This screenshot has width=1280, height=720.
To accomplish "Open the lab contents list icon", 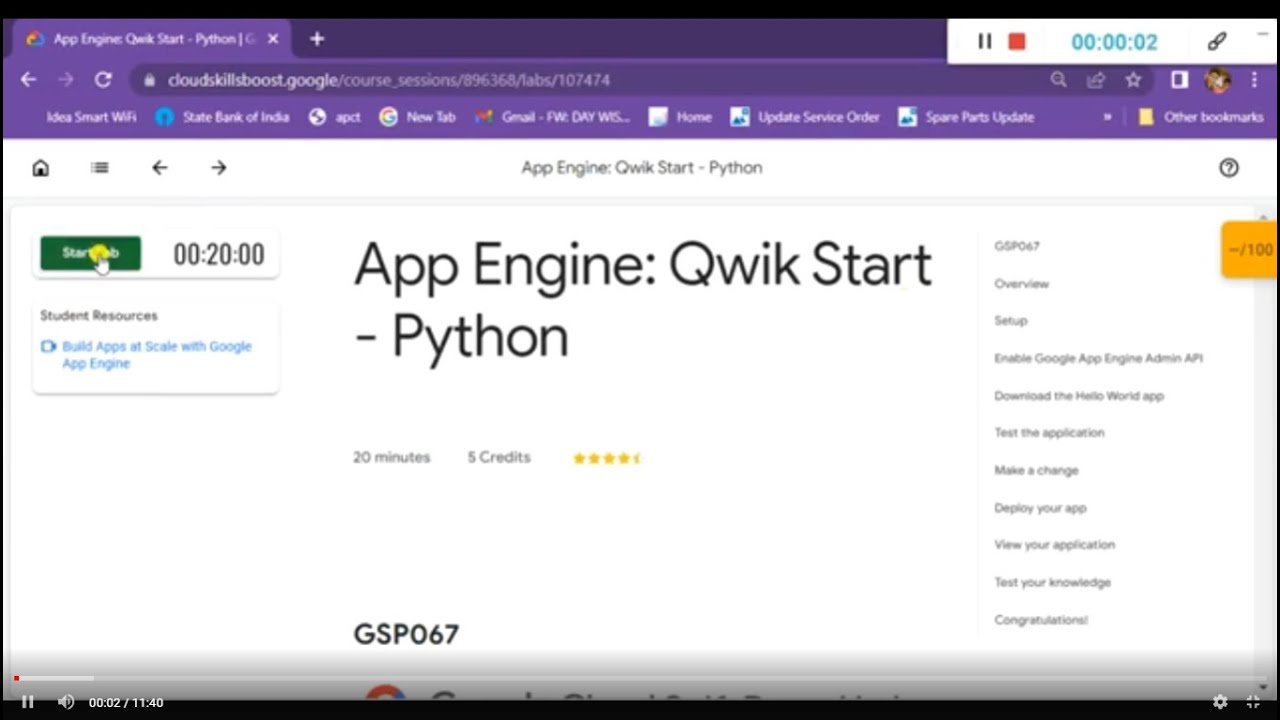I will (x=99, y=168).
